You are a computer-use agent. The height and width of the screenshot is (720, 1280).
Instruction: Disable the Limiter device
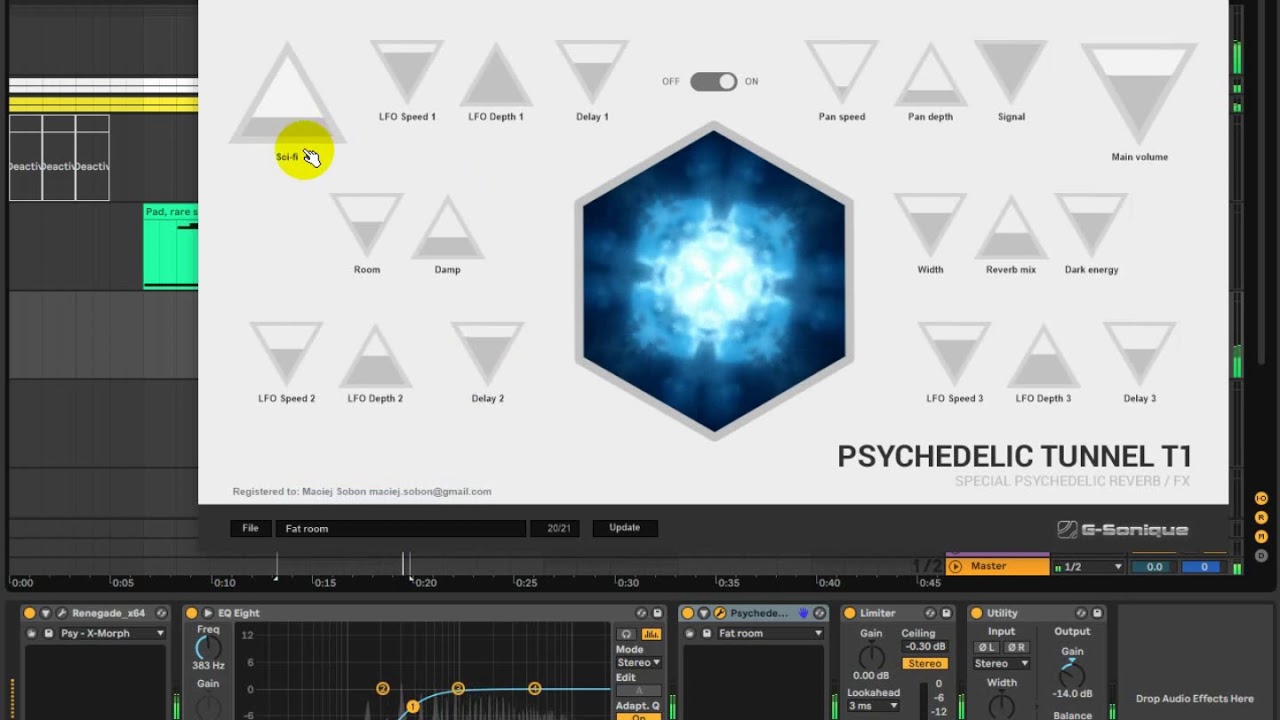(x=849, y=613)
